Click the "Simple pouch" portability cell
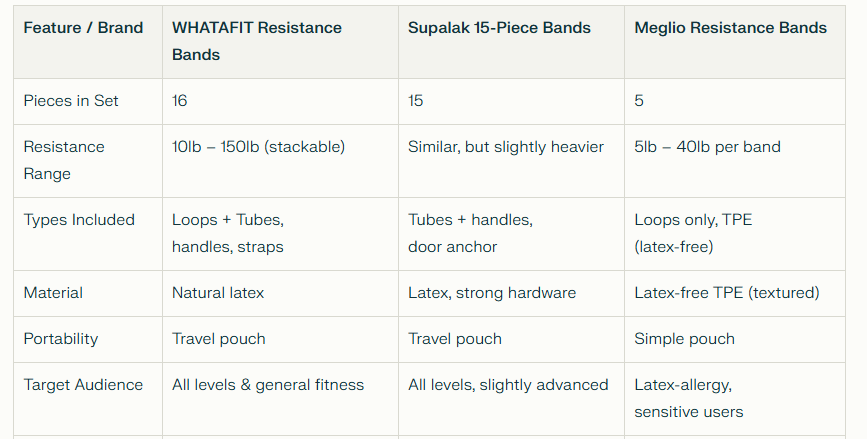Screen dimensions: 867x439 (684, 339)
